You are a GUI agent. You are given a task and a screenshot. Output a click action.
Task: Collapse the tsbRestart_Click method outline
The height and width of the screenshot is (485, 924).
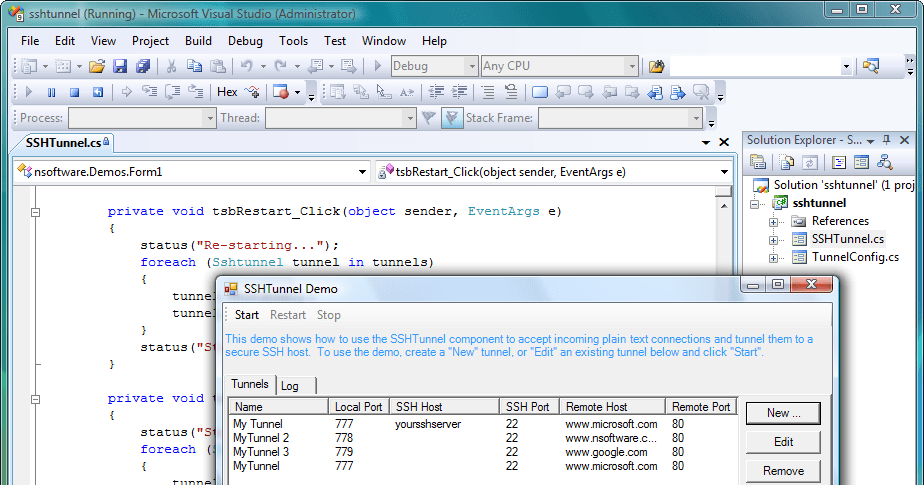(35, 212)
